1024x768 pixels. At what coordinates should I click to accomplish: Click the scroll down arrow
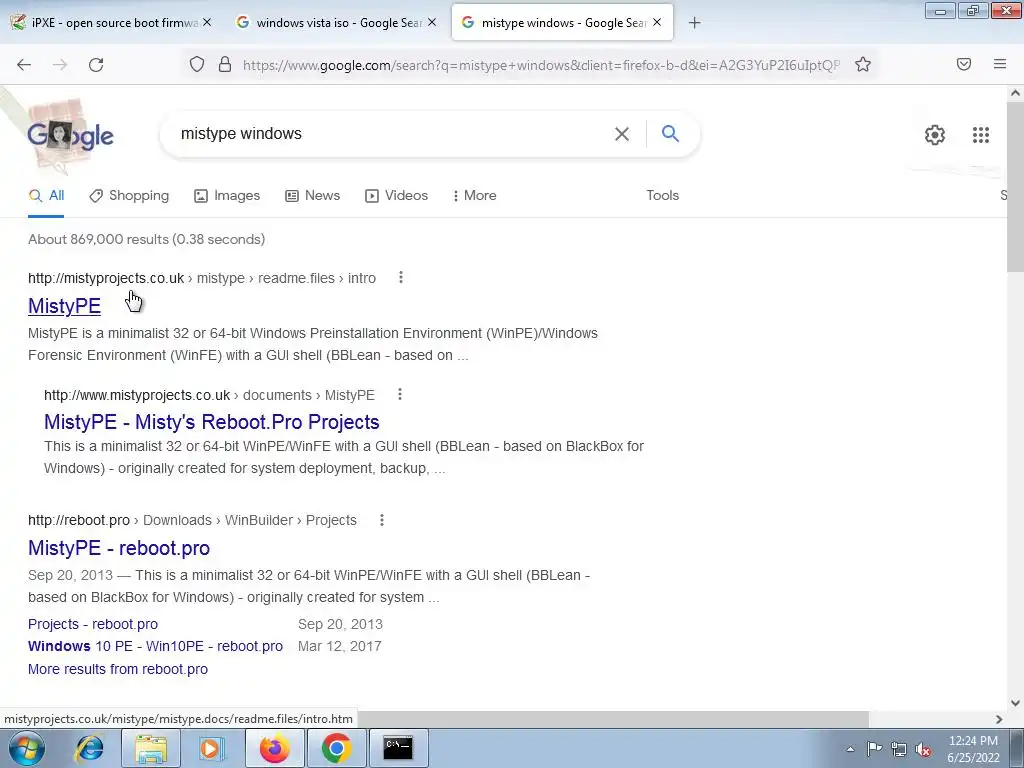1015,703
